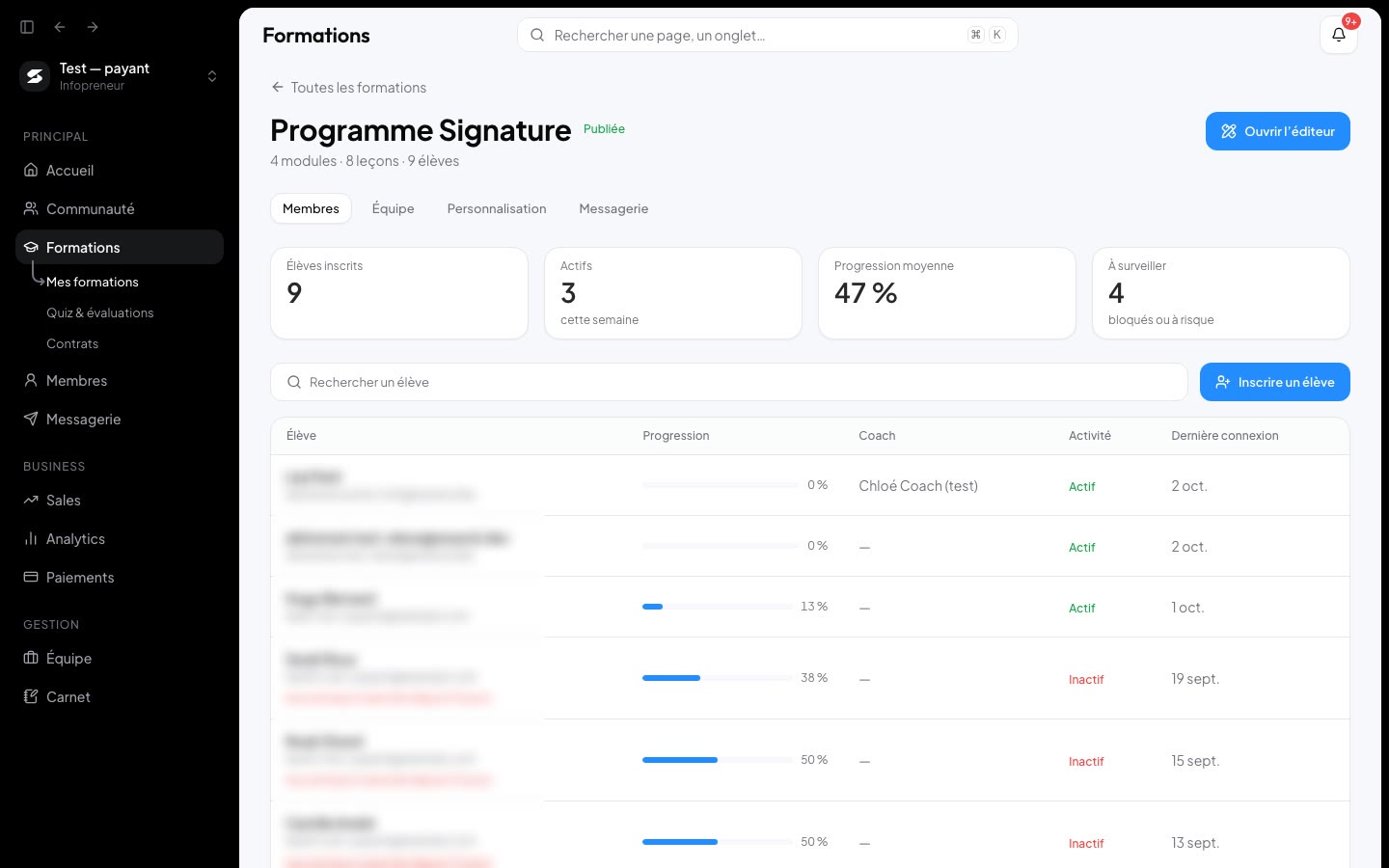Open the Messagerie tab in the formation

[x=613, y=208]
